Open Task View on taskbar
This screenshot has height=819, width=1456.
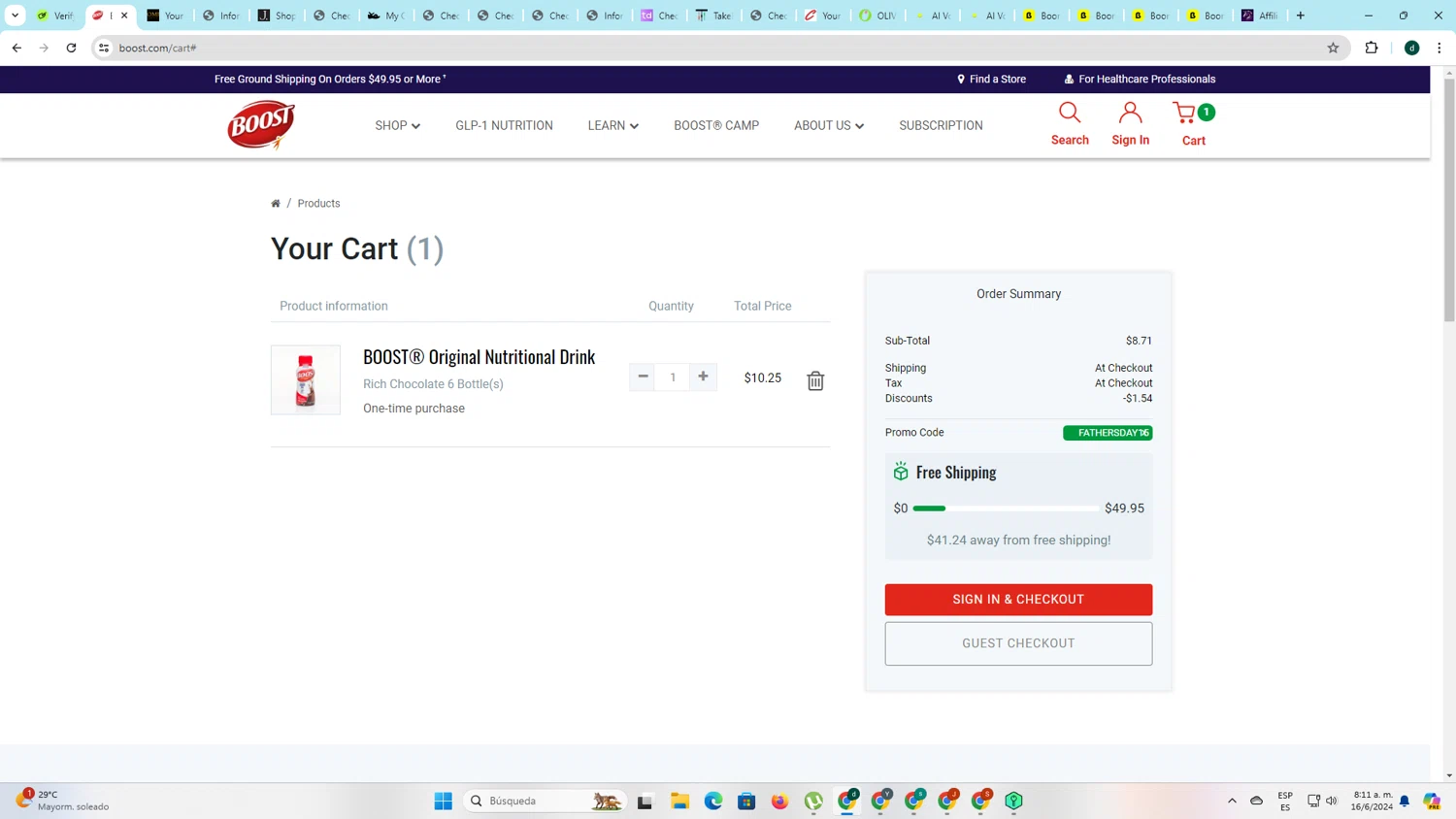645,801
